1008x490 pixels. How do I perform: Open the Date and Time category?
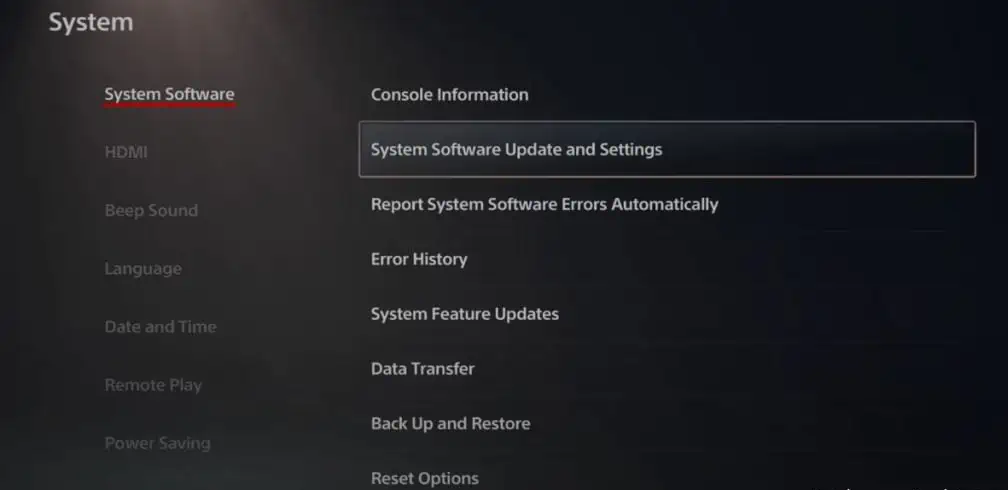[160, 327]
